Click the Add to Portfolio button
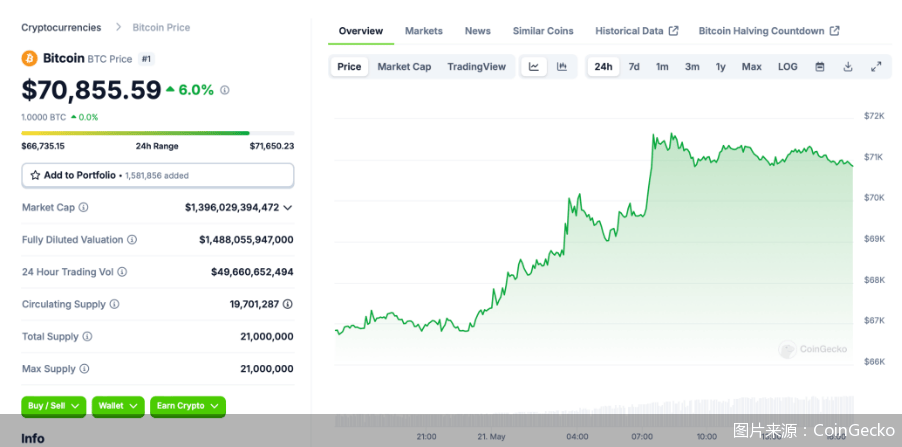This screenshot has width=902, height=447. (x=158, y=175)
